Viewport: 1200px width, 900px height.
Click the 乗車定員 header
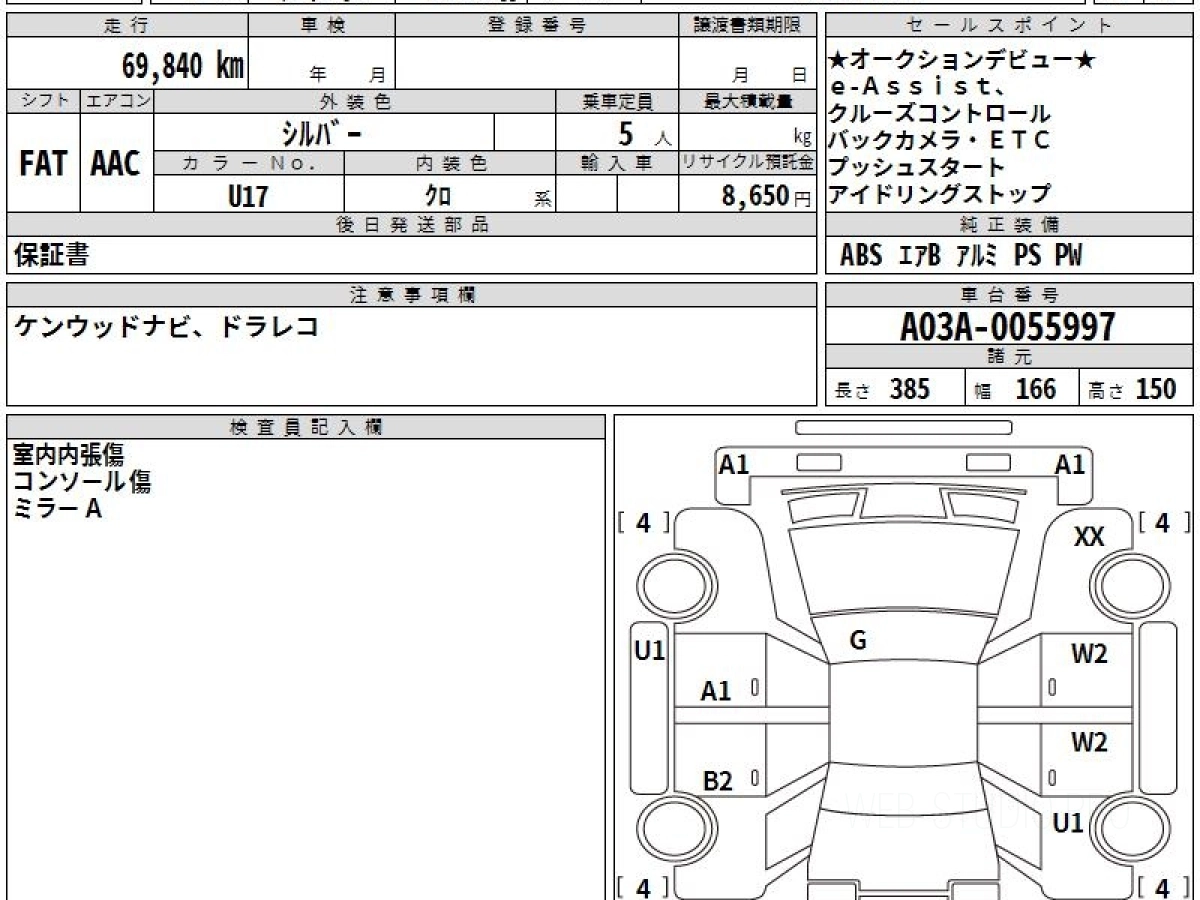pyautogui.click(x=617, y=101)
